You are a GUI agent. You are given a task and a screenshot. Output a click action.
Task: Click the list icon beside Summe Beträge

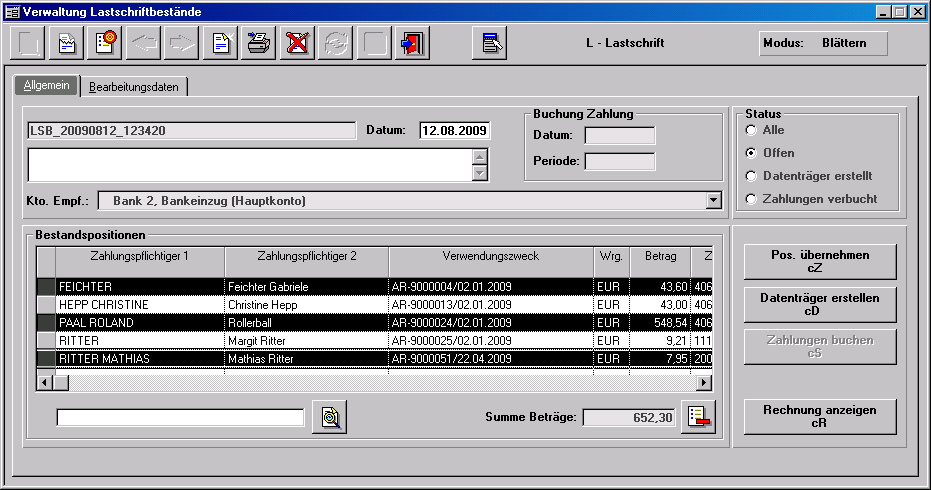tap(699, 417)
